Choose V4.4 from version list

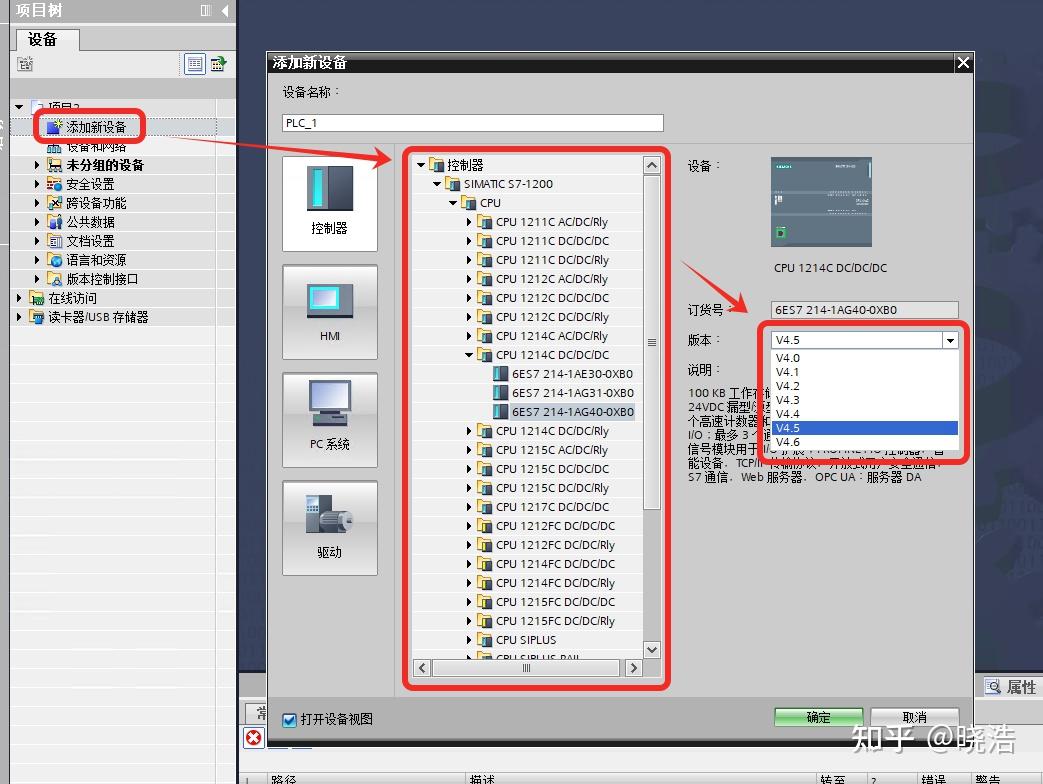pos(865,414)
